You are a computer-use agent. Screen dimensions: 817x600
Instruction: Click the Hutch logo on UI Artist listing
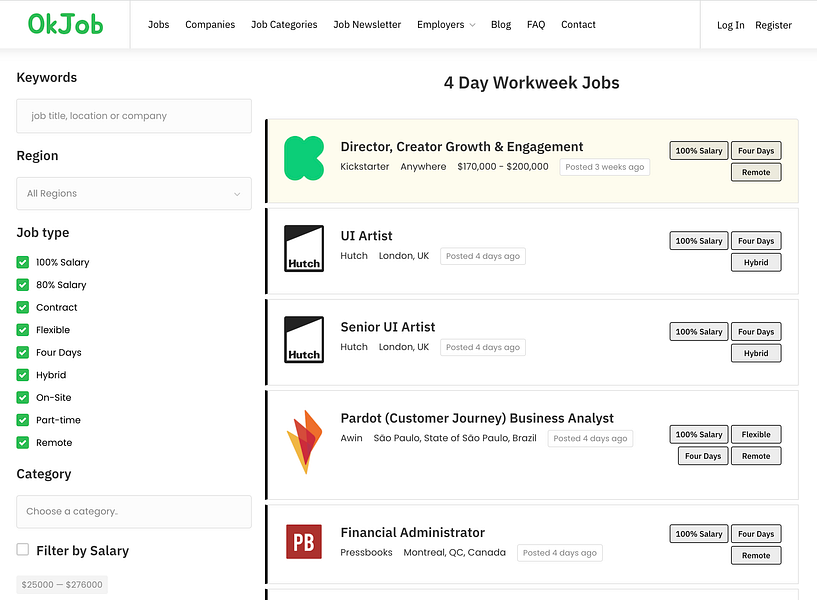(304, 247)
